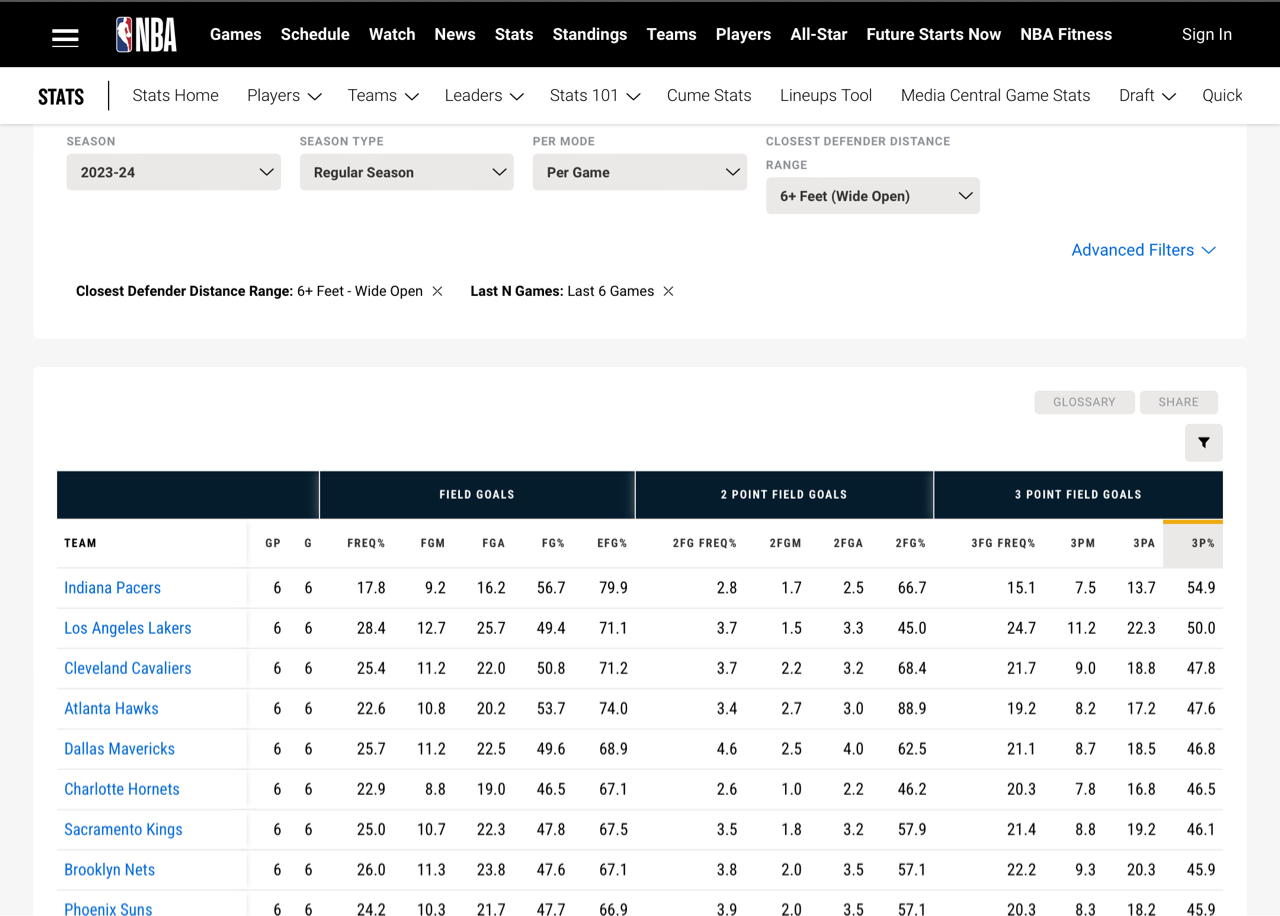Open Cume Stats page
Screen dimensions: 1280x916
tap(709, 95)
